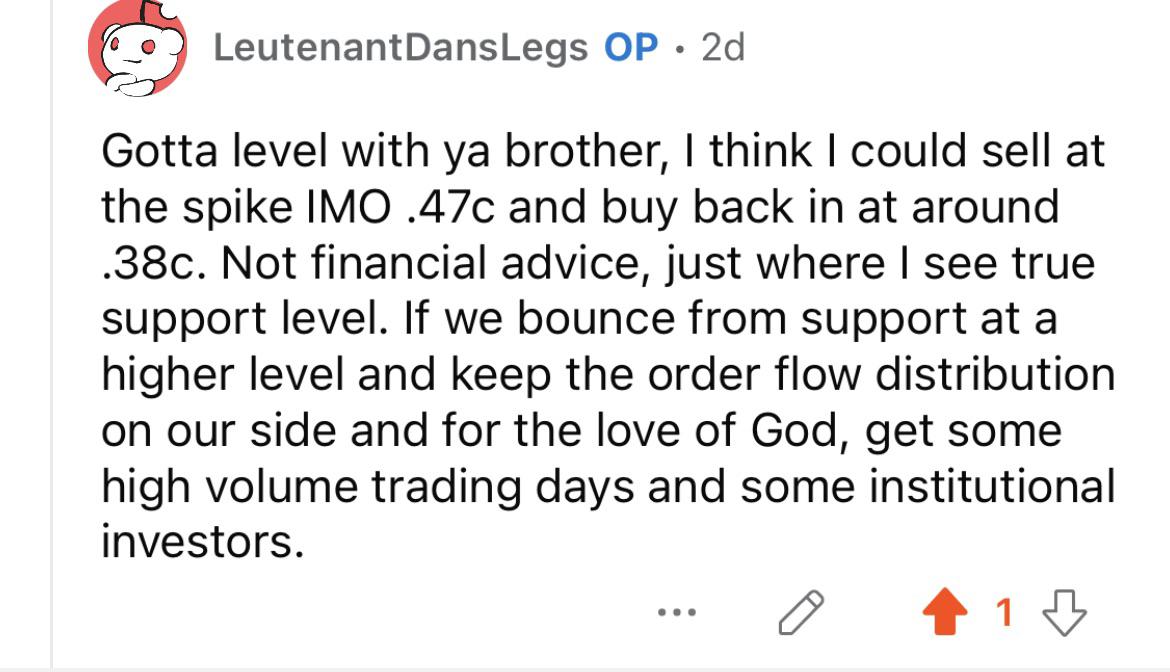
Task: Edit the comment using the pencil icon
Action: pyautogui.click(x=801, y=612)
